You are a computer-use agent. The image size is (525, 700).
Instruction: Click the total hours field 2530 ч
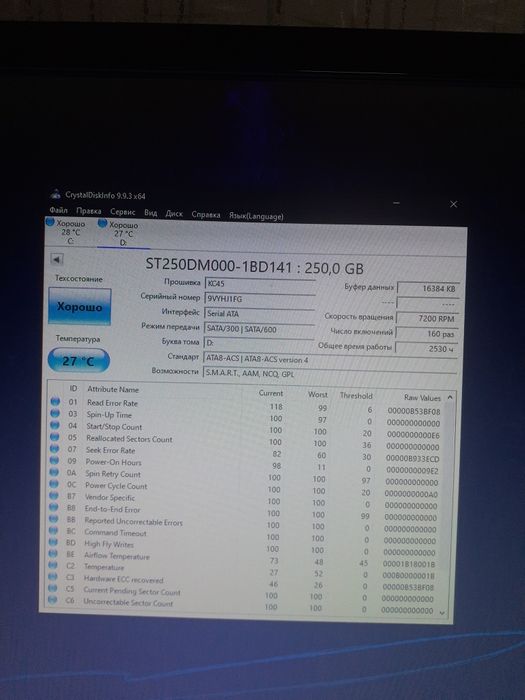point(426,348)
